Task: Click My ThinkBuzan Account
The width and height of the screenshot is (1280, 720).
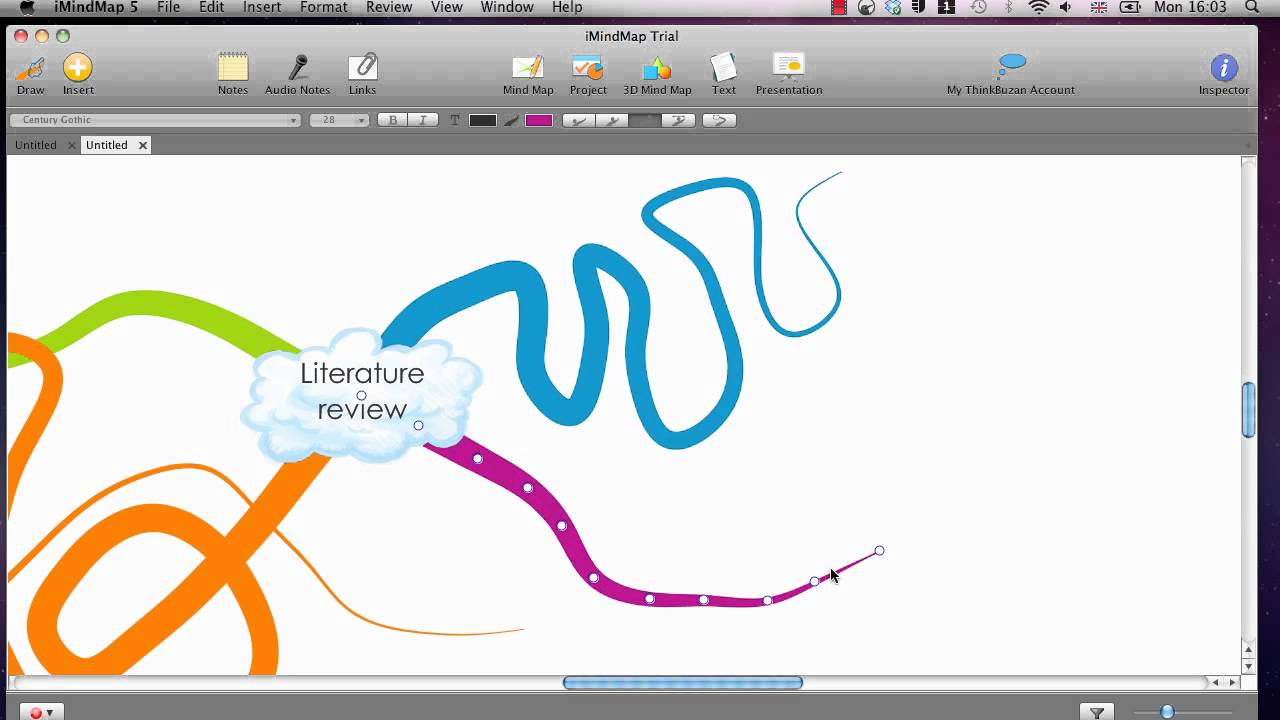Action: (1010, 70)
